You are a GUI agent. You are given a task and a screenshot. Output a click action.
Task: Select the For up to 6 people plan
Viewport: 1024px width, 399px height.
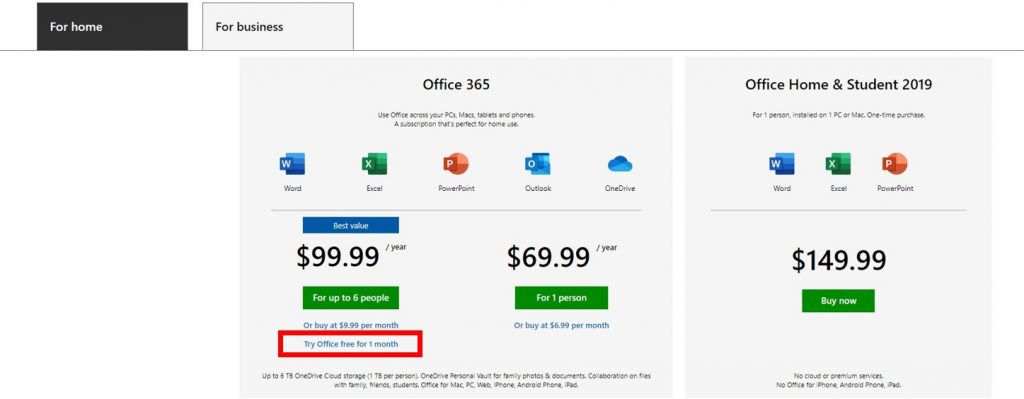pyautogui.click(x=351, y=298)
